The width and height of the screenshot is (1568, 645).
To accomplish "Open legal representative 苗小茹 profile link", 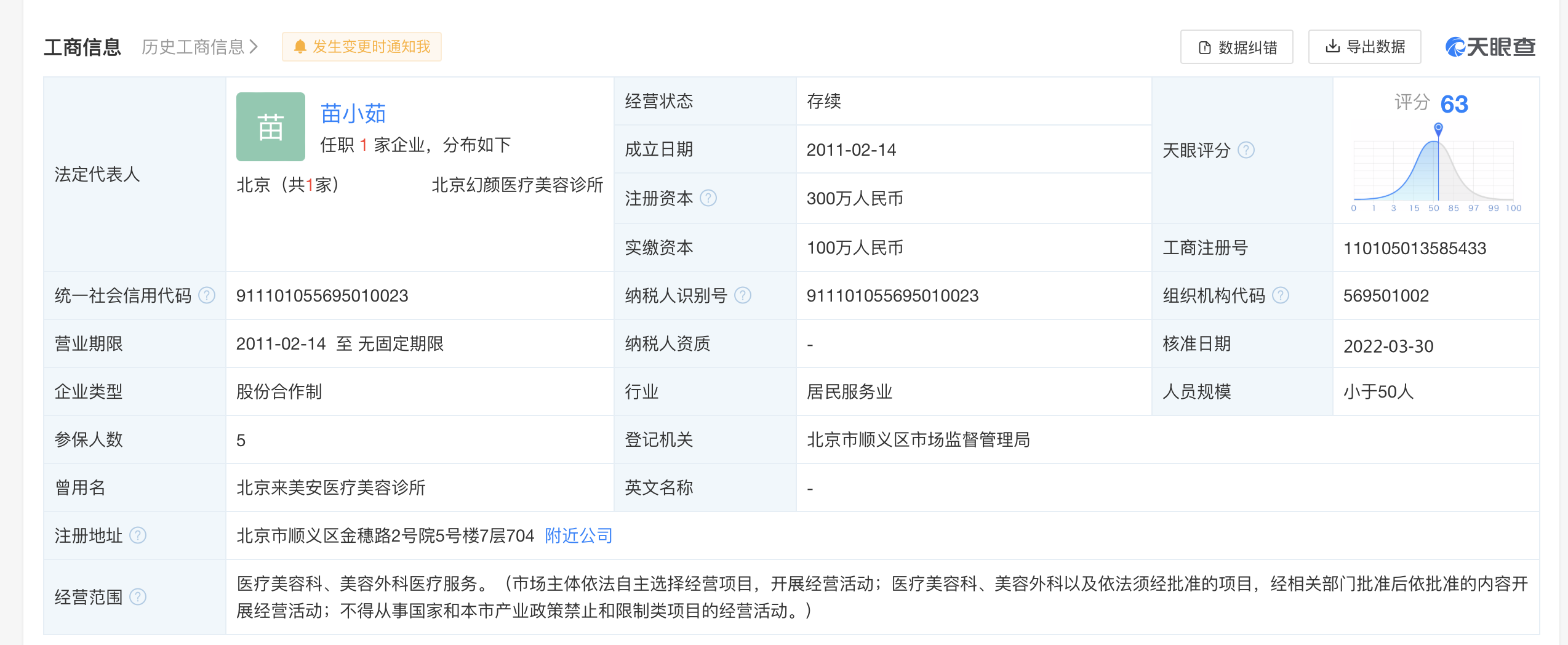I will (x=353, y=113).
